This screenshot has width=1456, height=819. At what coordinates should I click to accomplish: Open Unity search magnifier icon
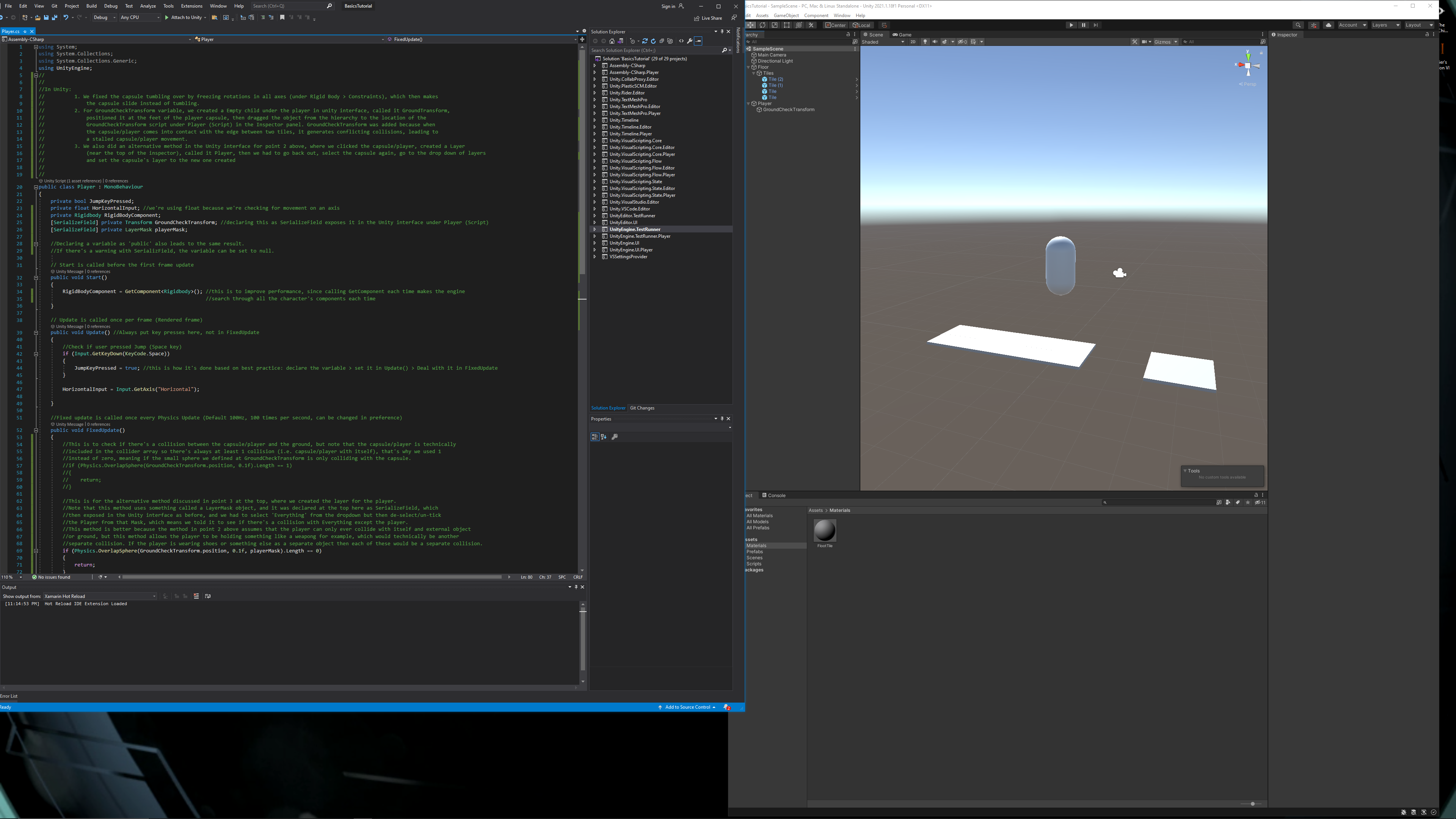click(1298, 25)
